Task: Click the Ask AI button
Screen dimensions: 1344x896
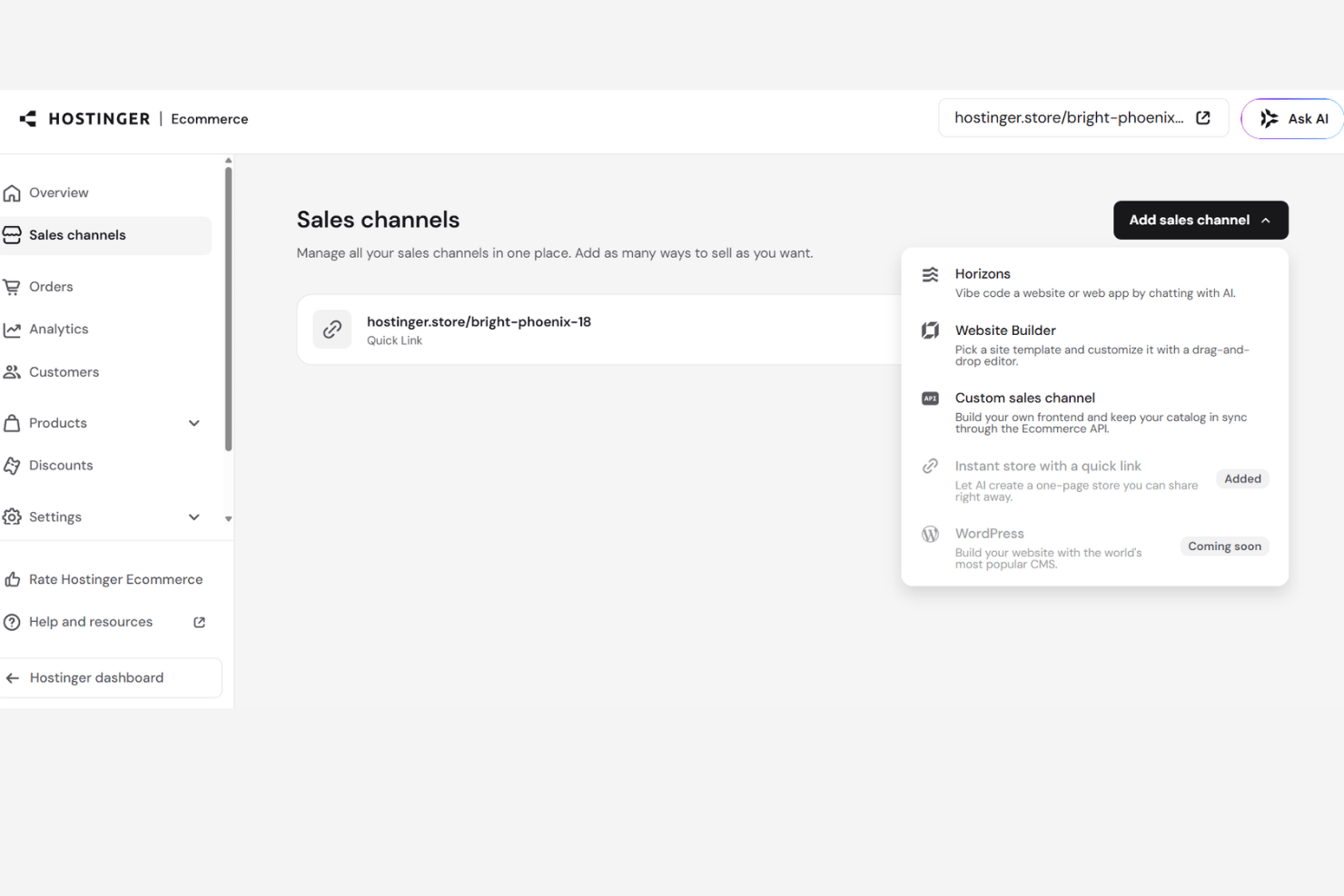Action: [x=1292, y=119]
